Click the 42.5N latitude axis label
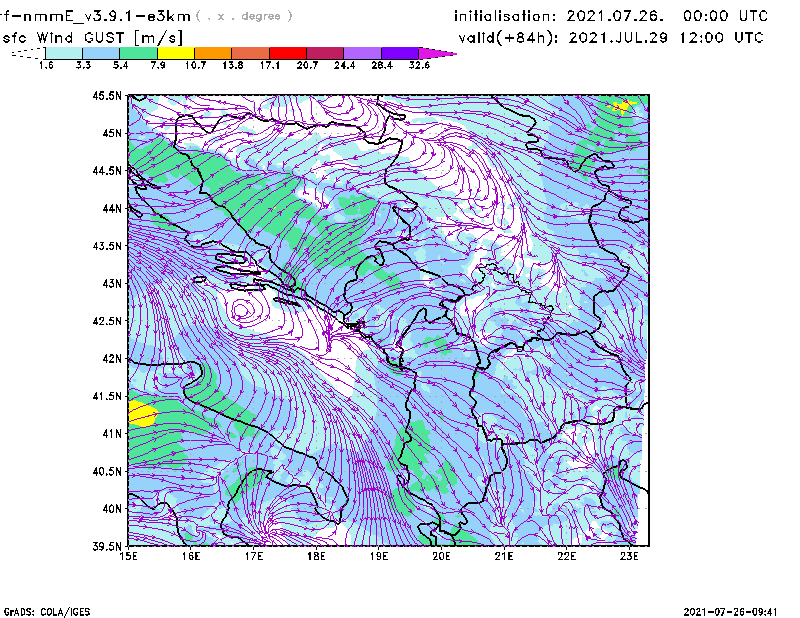800x618 pixels. pos(107,321)
